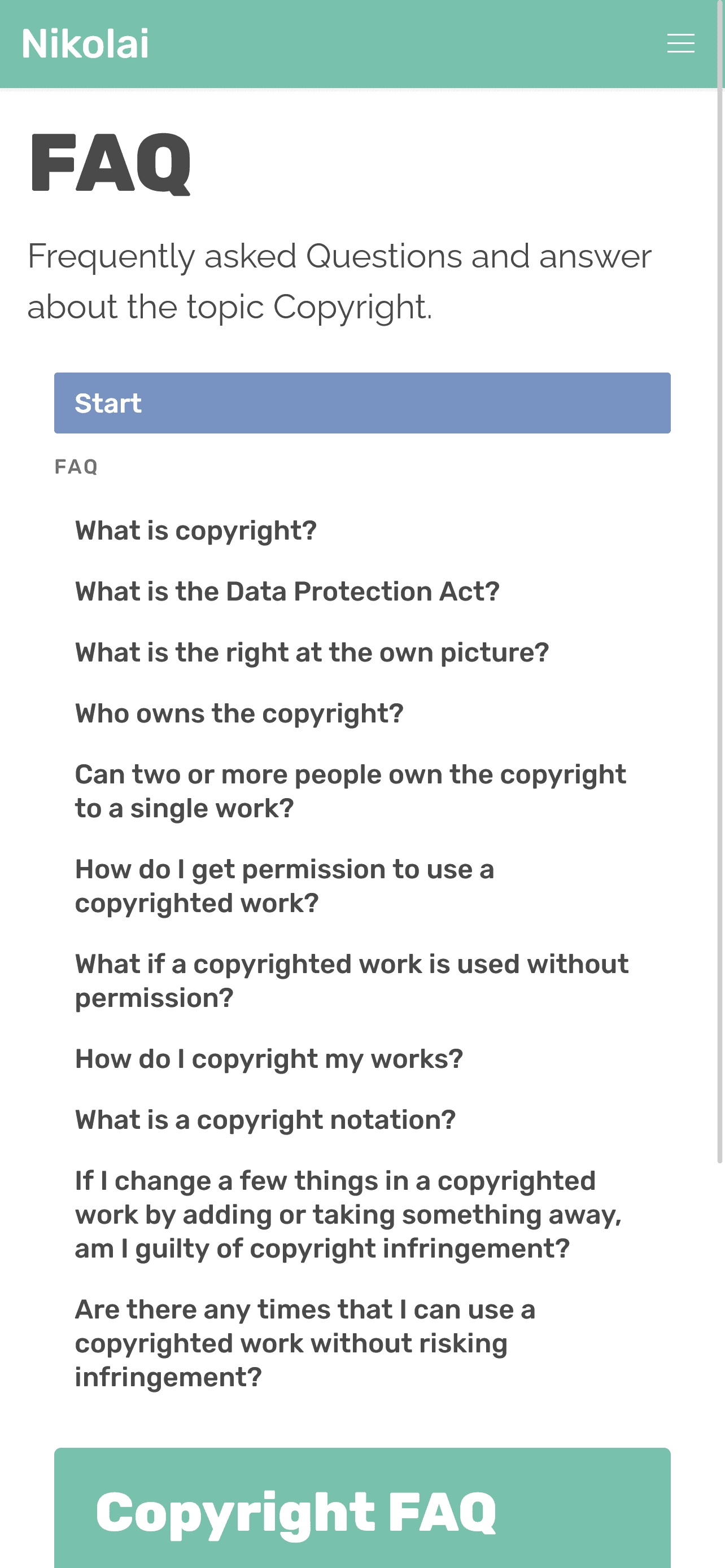Open the hamburger navigation menu
Screen dimensions: 725x1568
coord(680,43)
